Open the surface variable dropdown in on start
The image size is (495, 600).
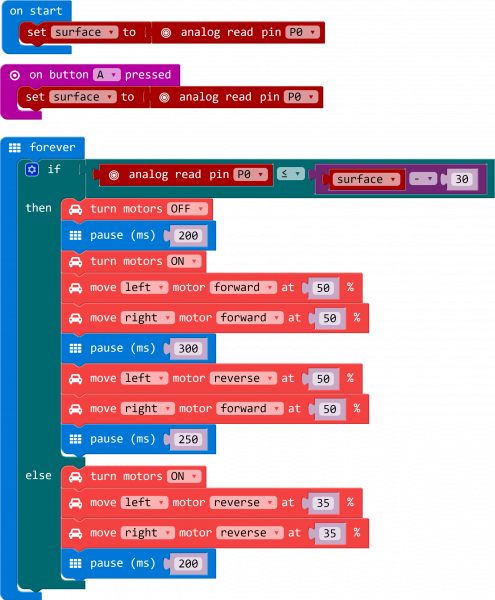click(x=85, y=32)
